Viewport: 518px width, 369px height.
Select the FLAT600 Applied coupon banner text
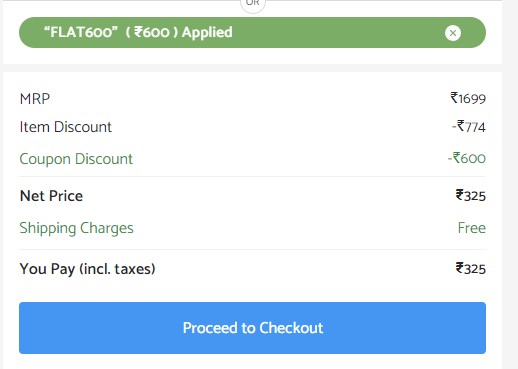[x=138, y=32]
